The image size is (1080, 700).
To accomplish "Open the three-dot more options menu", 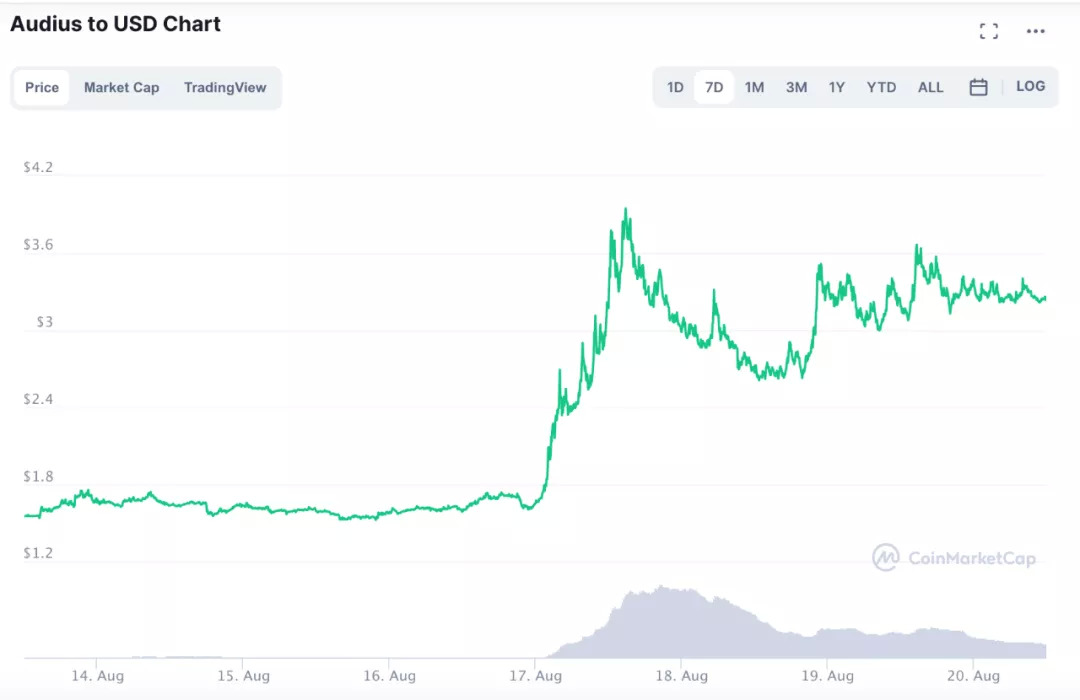I will click(1036, 31).
